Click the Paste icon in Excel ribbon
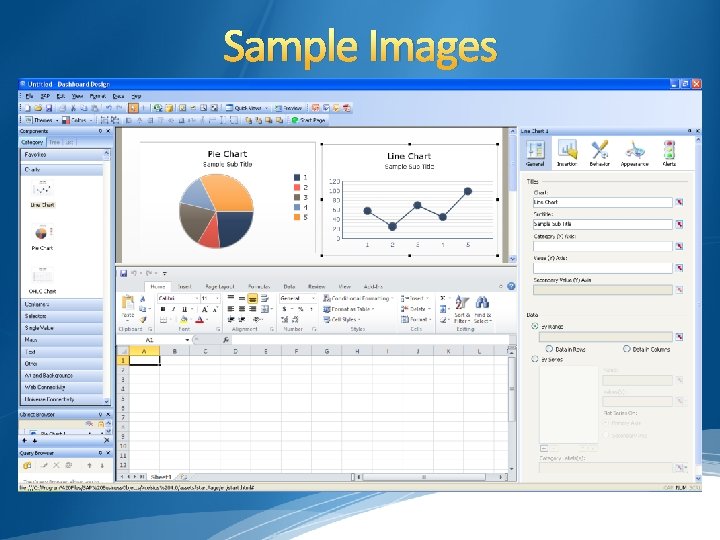Viewport: 720px width, 540px height. click(x=128, y=303)
